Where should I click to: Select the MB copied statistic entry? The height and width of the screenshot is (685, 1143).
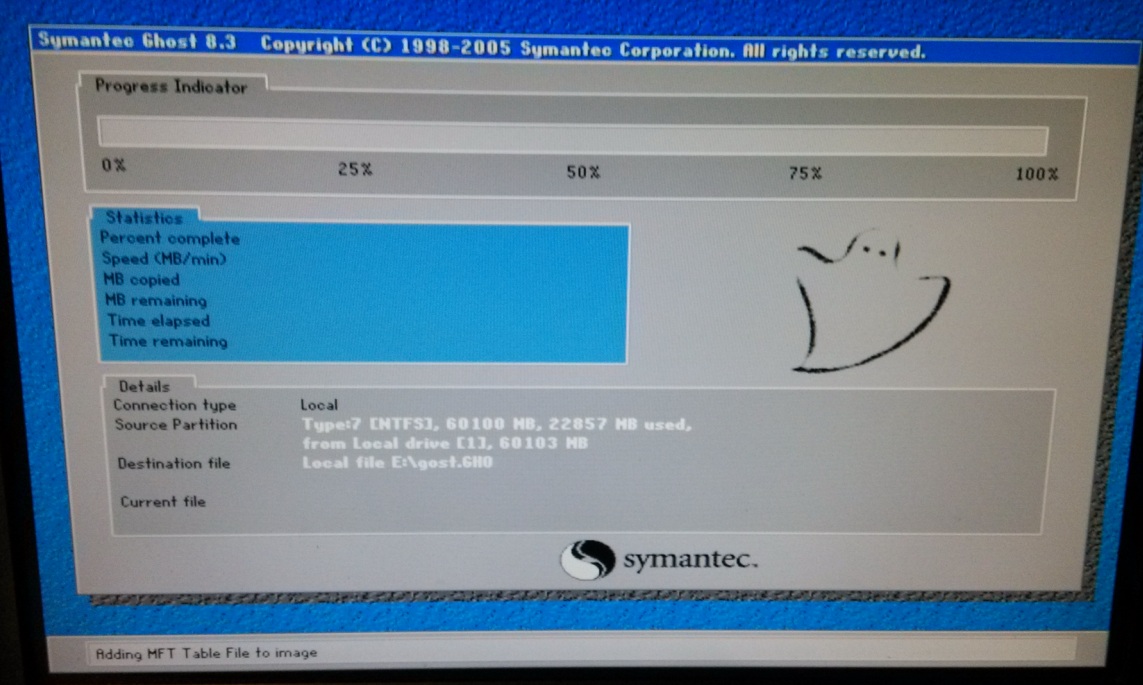click(141, 280)
